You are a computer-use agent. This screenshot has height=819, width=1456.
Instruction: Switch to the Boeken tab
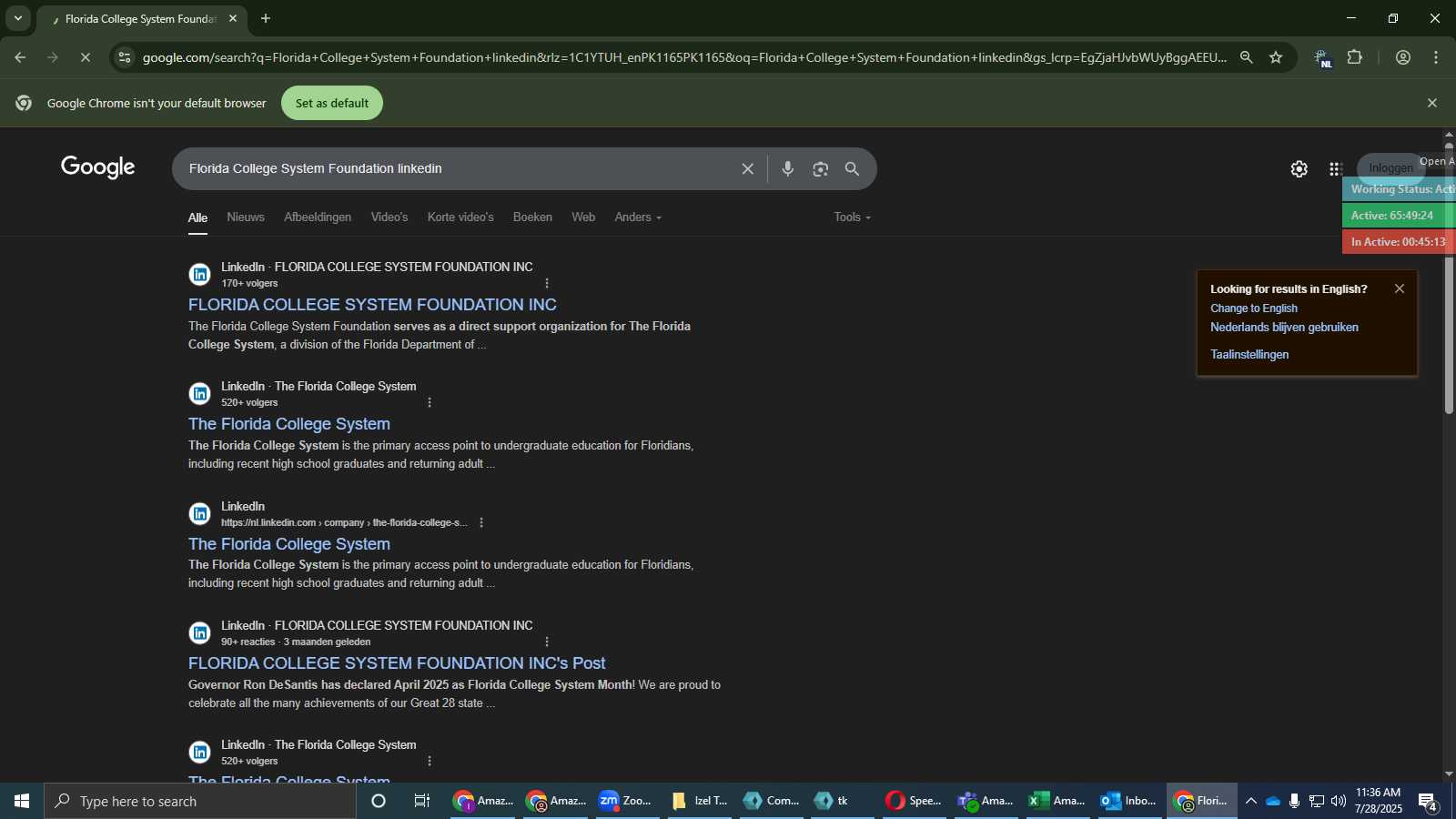532,217
